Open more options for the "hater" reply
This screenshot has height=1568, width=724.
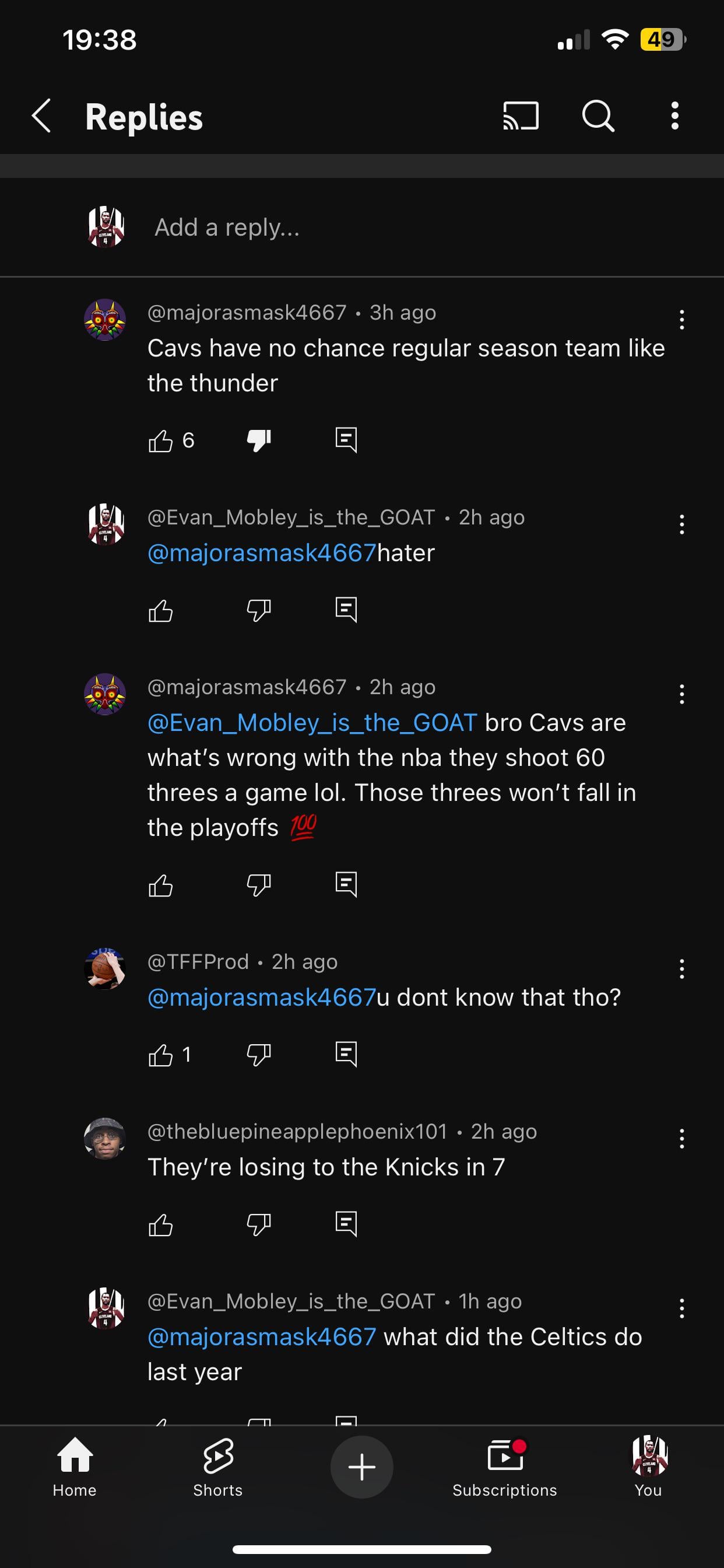click(x=682, y=524)
